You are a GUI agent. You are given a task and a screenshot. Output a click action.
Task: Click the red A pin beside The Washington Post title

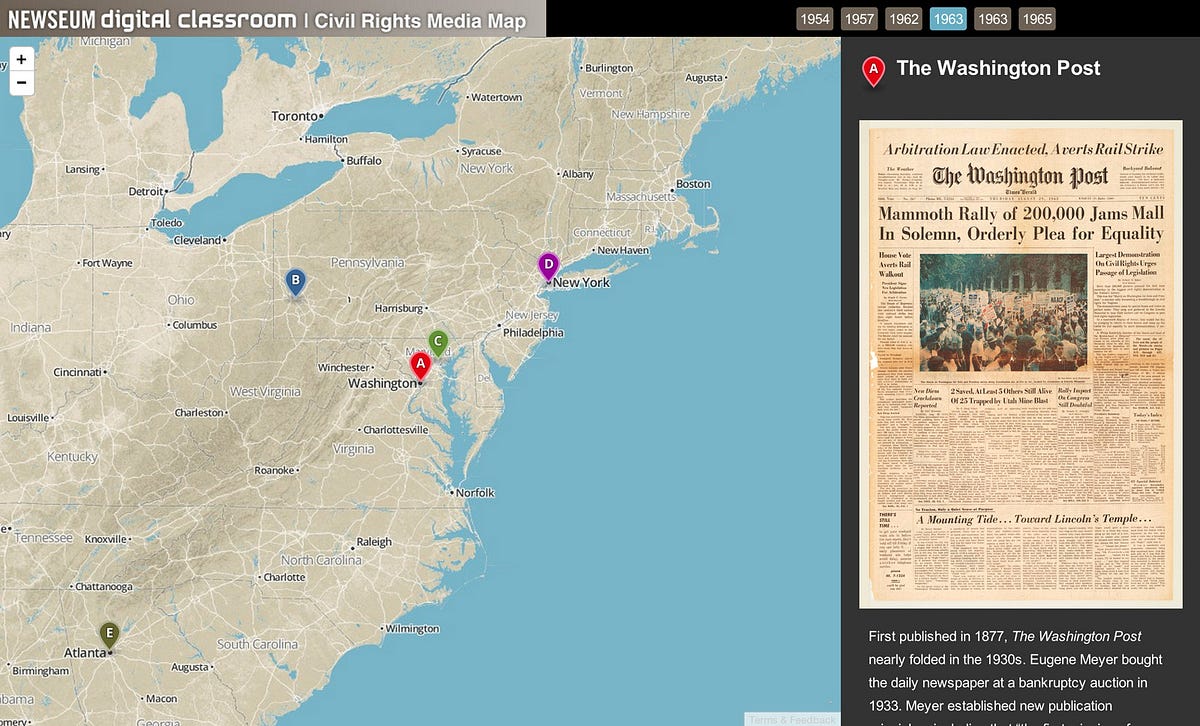874,70
